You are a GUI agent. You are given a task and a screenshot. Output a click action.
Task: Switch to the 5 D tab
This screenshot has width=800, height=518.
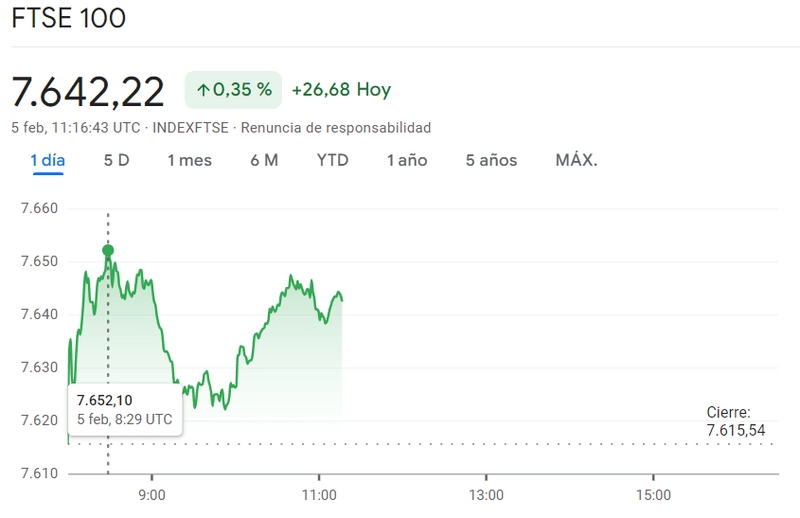pyautogui.click(x=116, y=160)
